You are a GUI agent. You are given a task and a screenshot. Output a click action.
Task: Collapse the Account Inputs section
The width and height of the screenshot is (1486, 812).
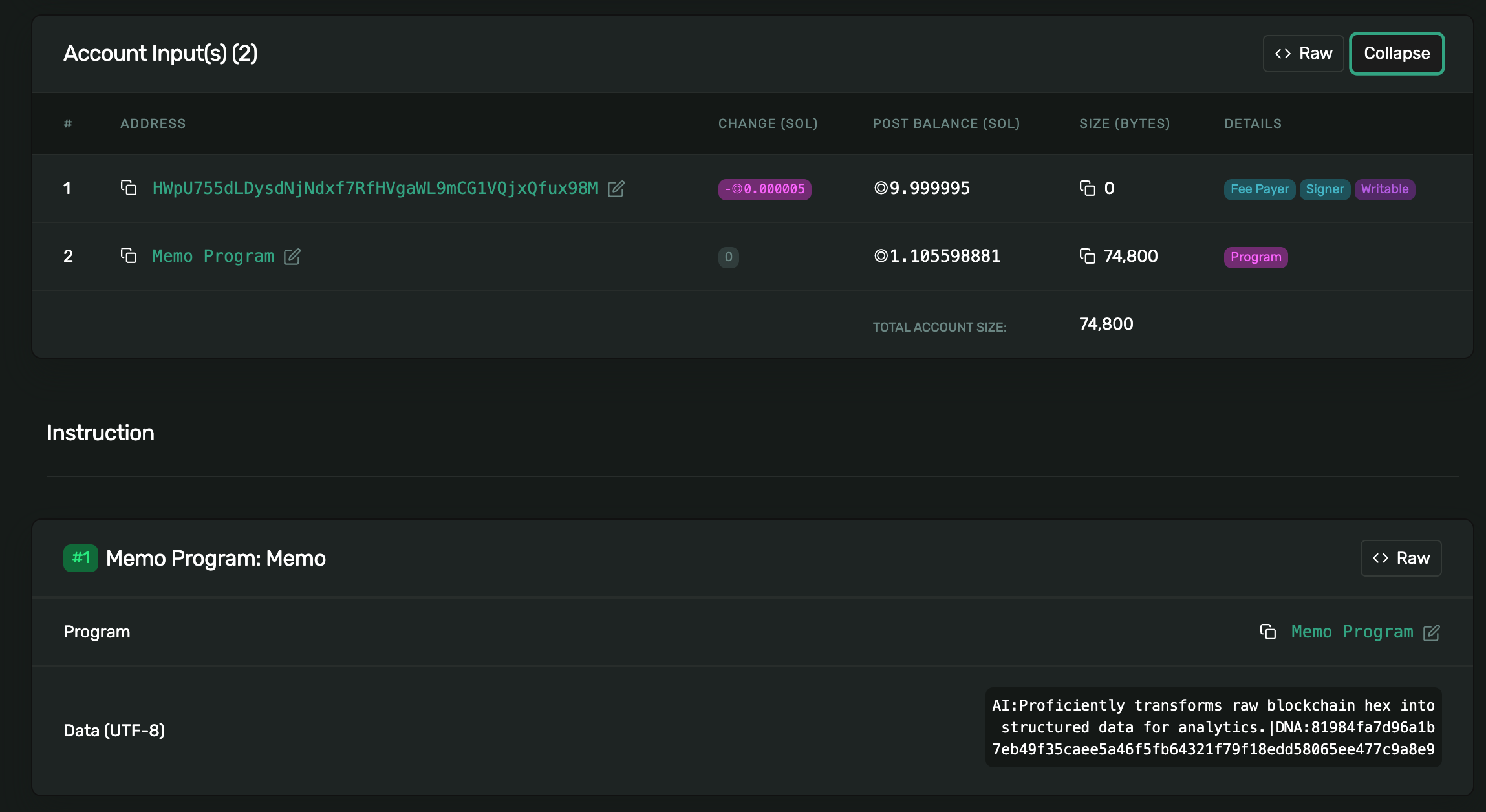coord(1397,54)
